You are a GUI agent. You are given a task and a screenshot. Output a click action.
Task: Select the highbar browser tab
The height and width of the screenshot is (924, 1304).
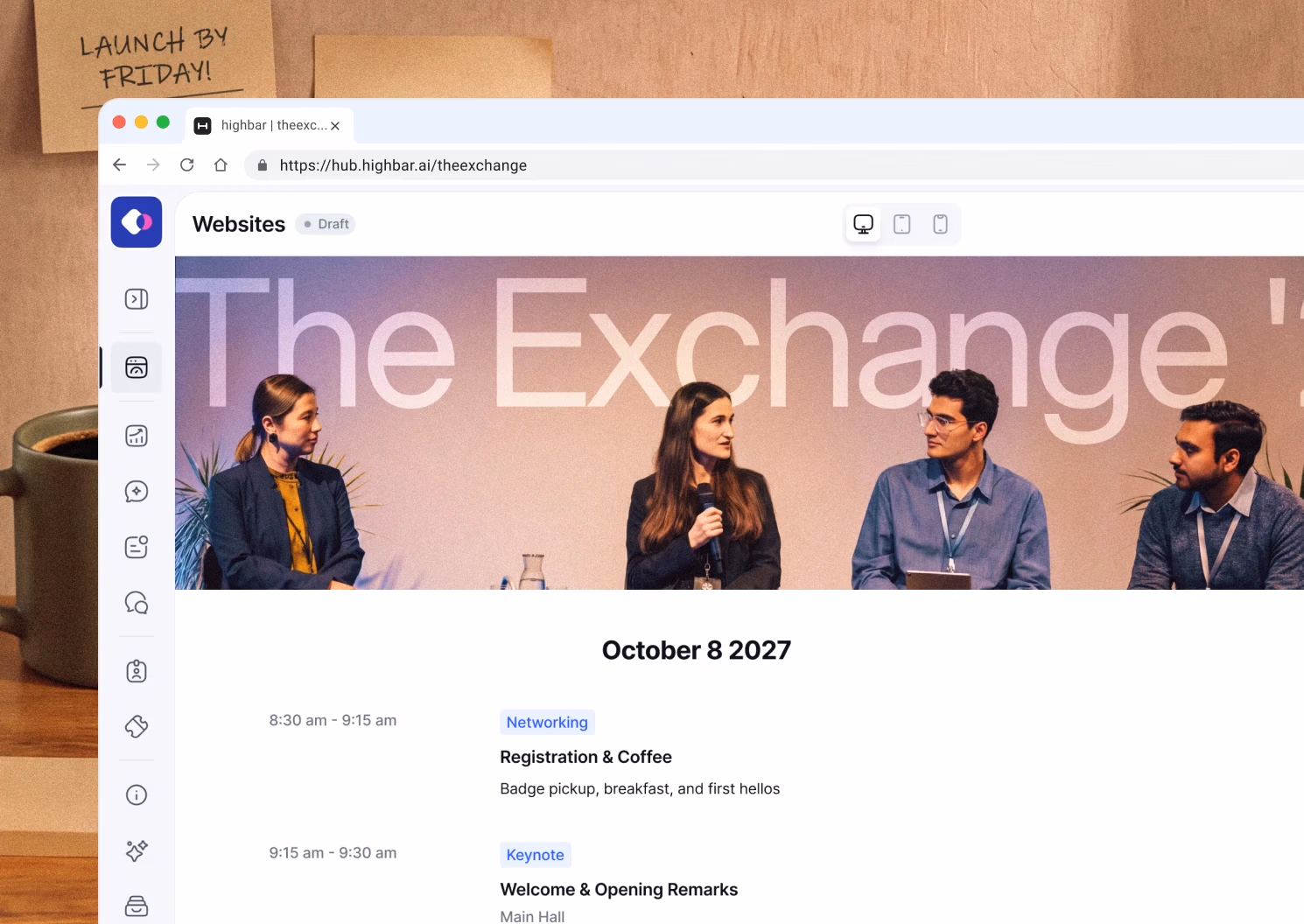[270, 125]
